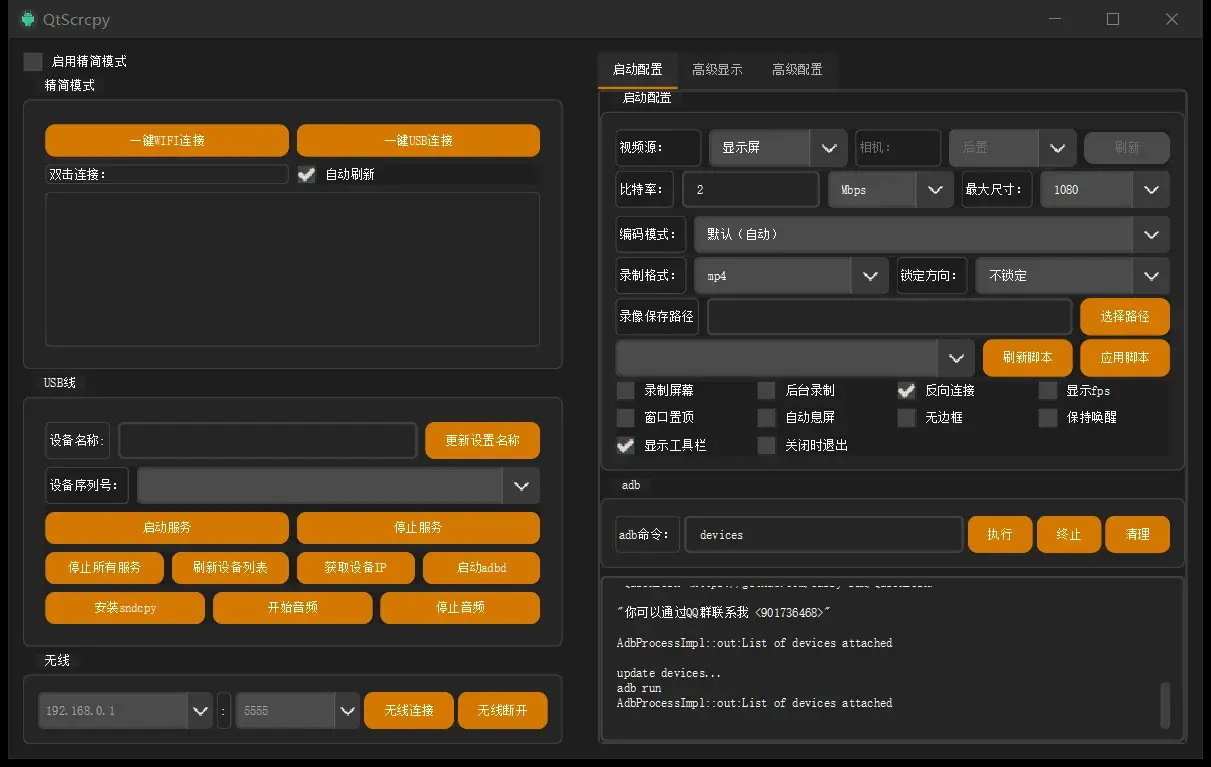The image size is (1211, 767).
Task: Check the 录制屏幕 option
Action: [x=626, y=390]
